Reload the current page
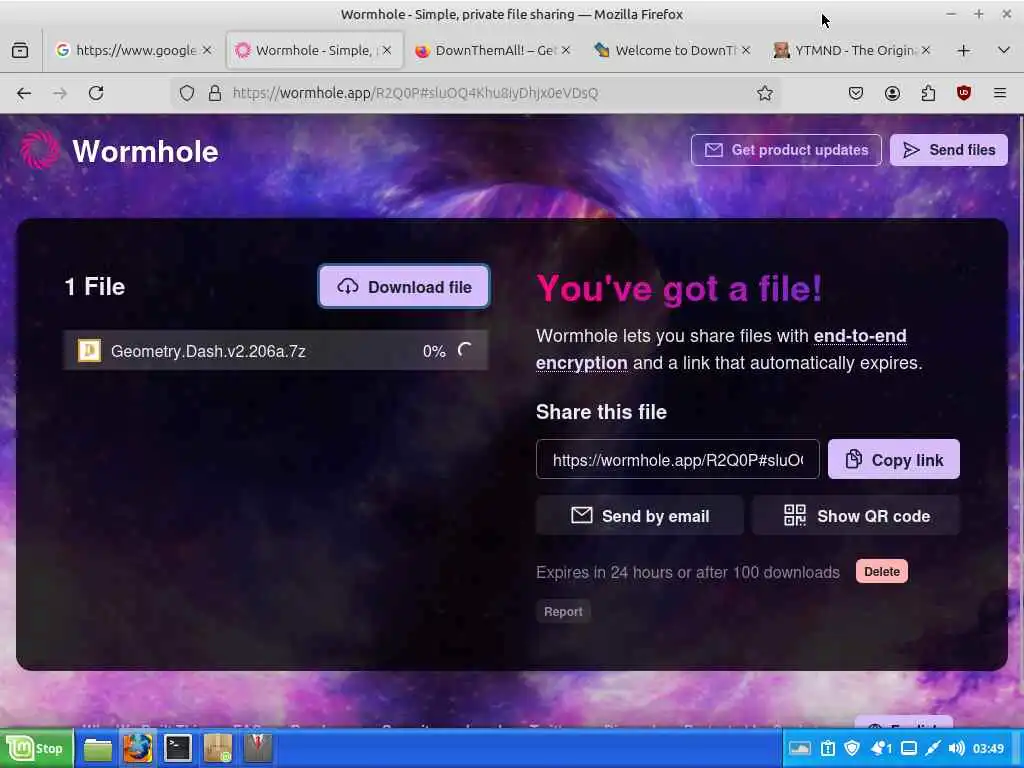The image size is (1024, 768). 96,93
